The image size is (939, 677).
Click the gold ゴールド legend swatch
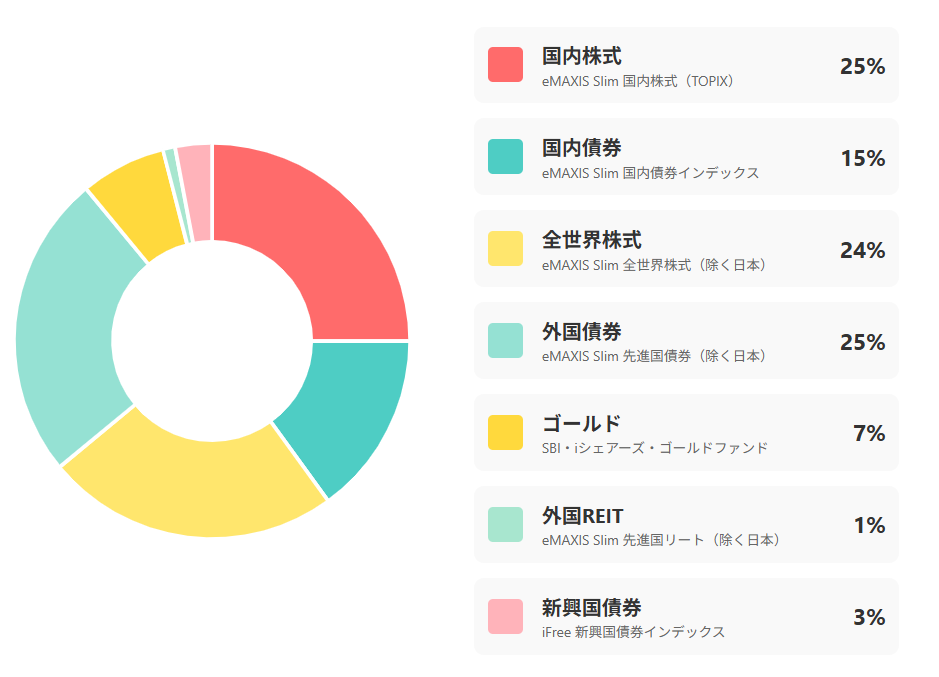[505, 433]
